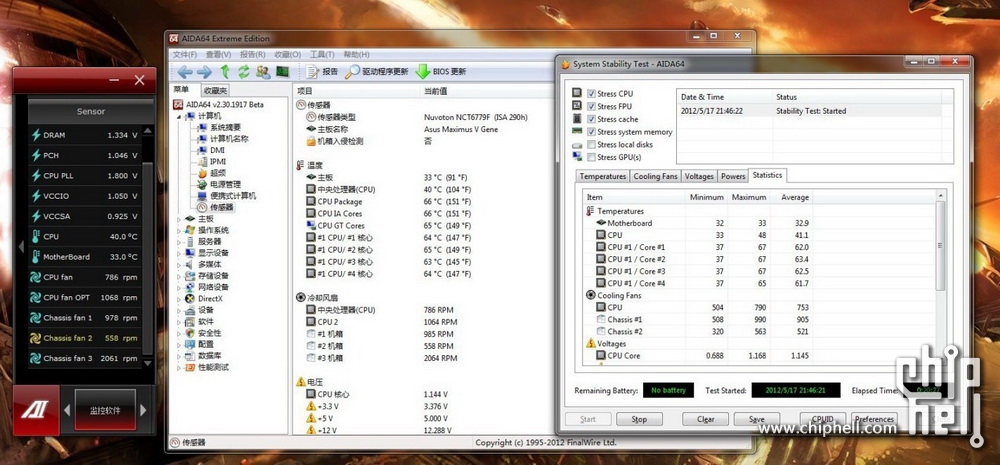Click Save button in Stability Test
The height and width of the screenshot is (465, 1000).
coord(757,420)
